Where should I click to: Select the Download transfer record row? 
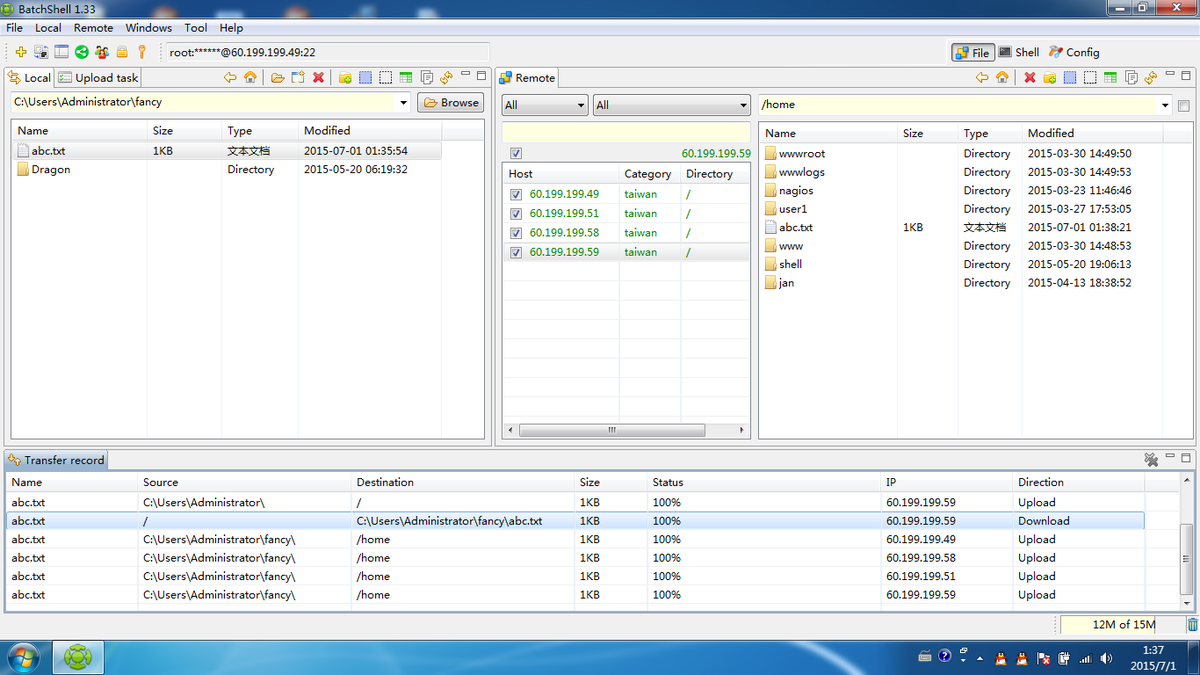[x=575, y=521]
